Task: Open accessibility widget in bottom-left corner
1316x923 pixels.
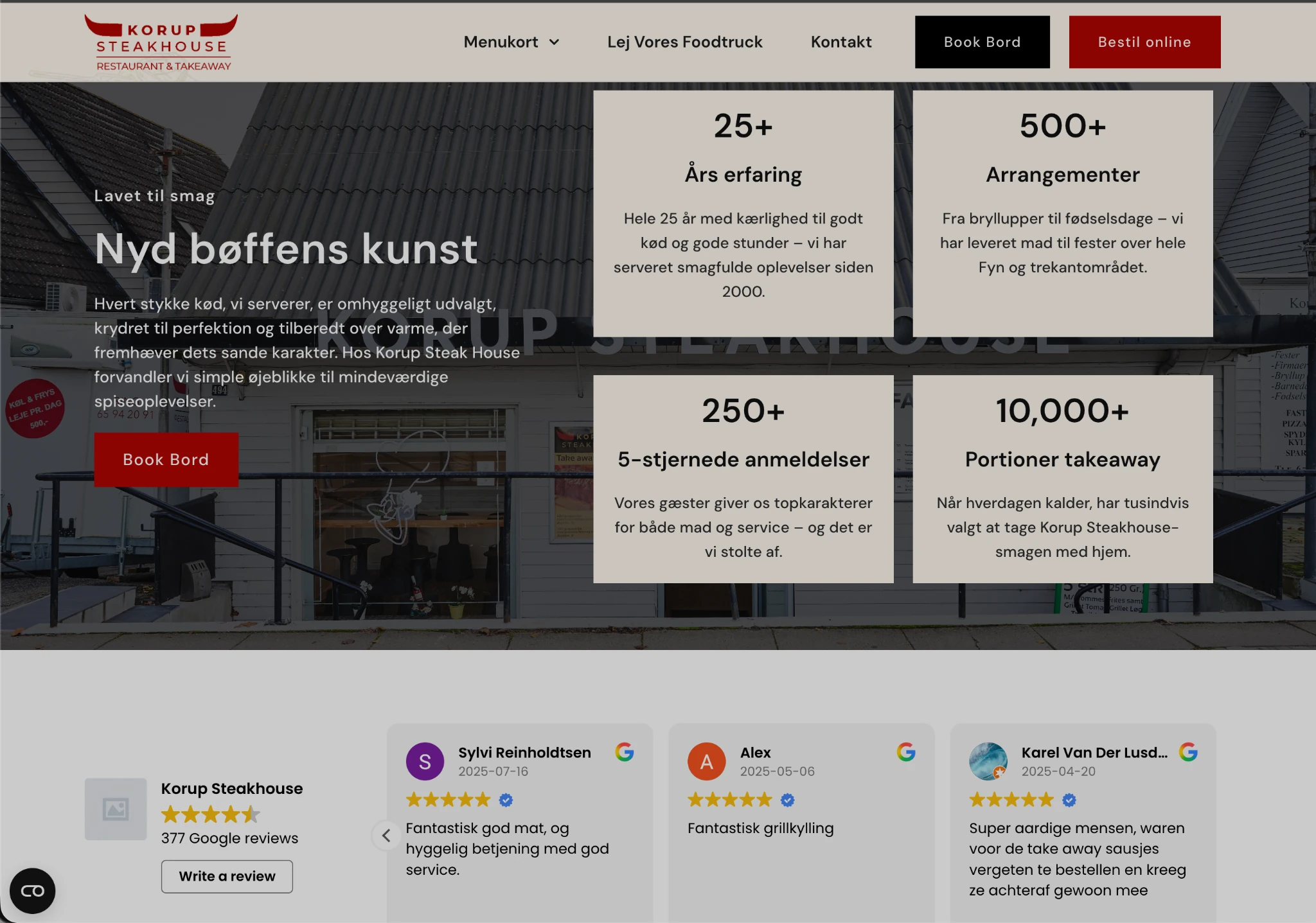Action: click(x=32, y=891)
